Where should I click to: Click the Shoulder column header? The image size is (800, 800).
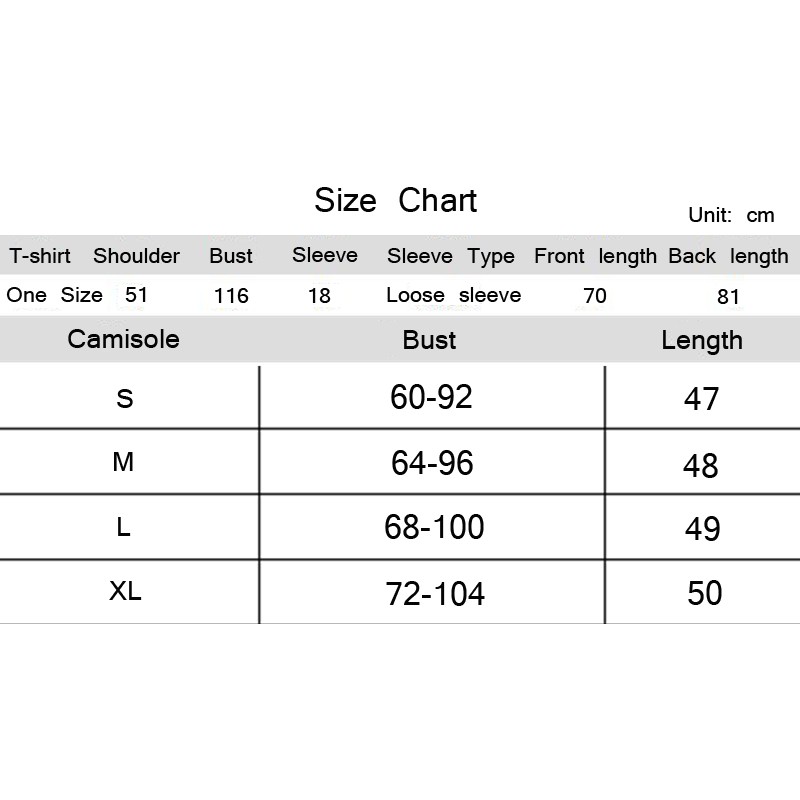tap(136, 256)
